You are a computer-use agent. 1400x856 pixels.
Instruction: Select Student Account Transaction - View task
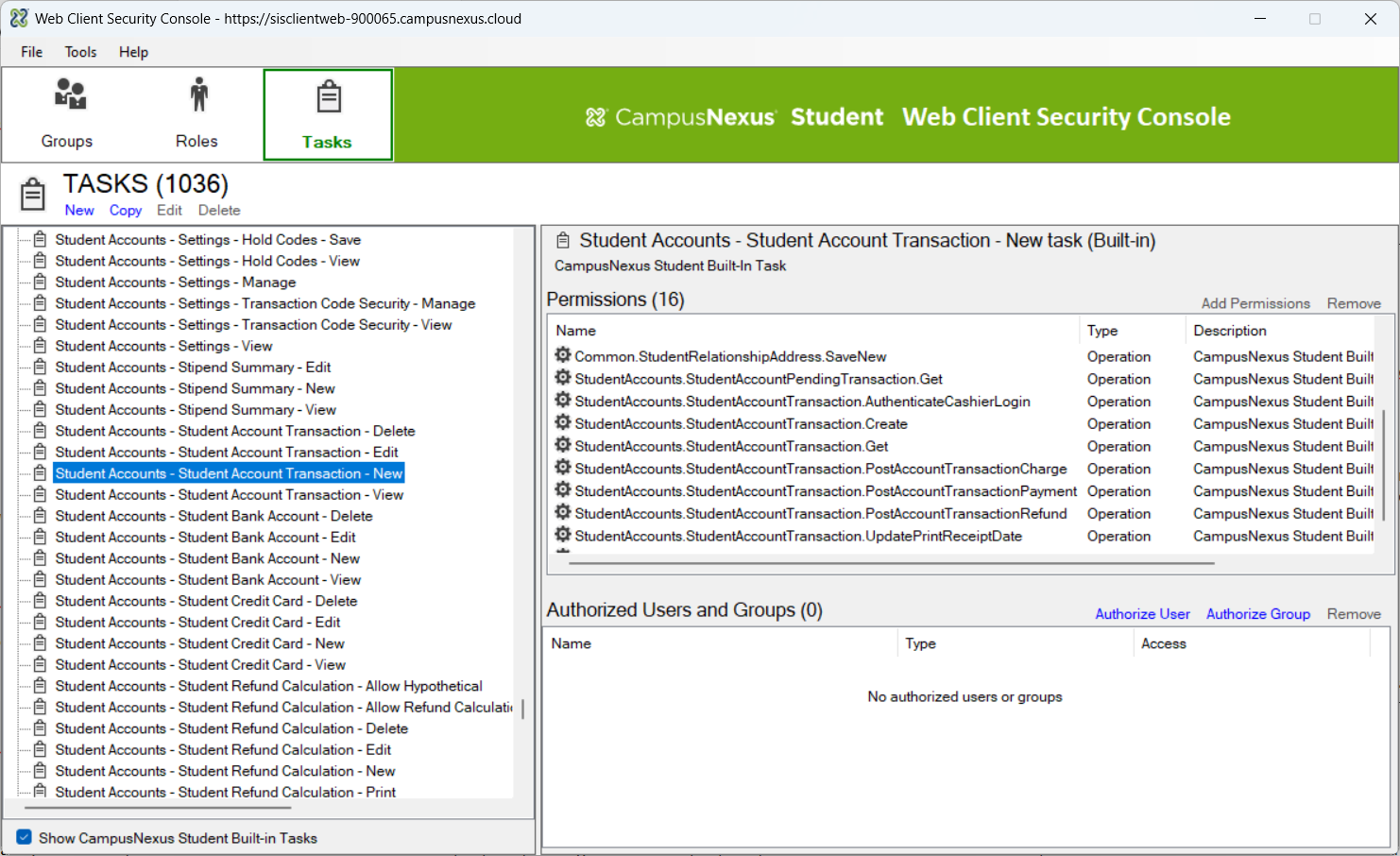pos(230,494)
